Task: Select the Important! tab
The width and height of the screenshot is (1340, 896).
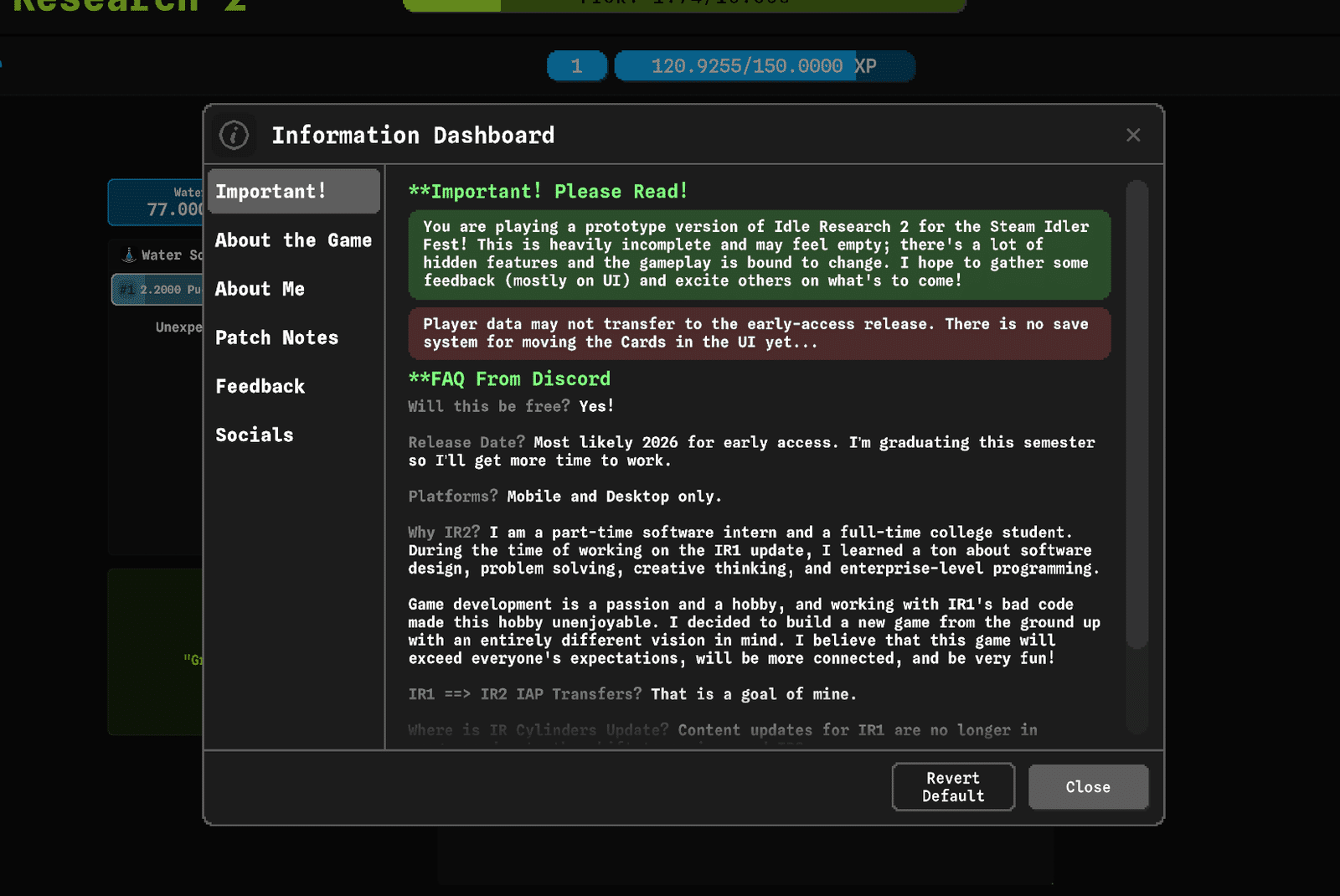Action: [x=294, y=191]
